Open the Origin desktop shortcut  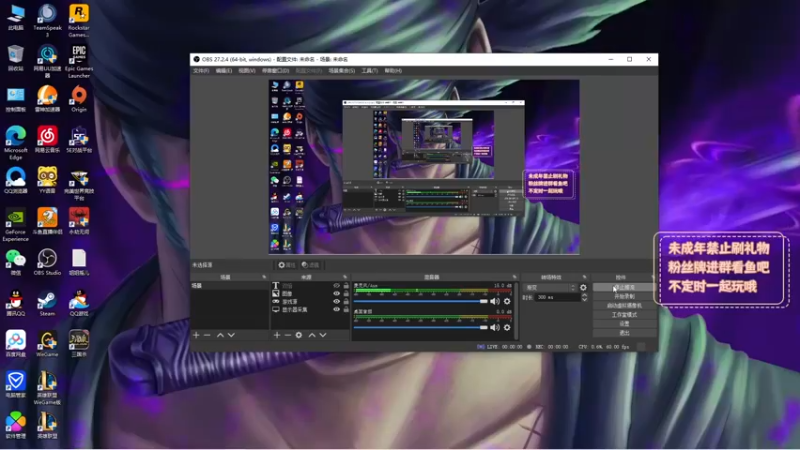coord(79,99)
